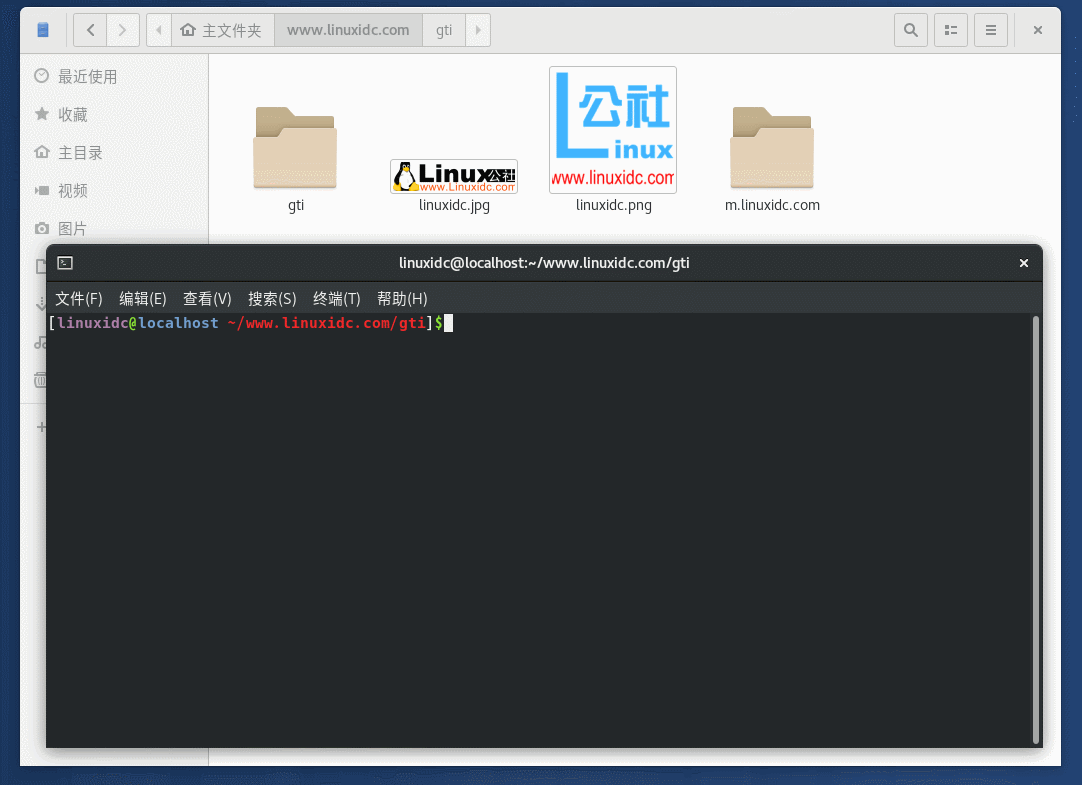Open the 编辑(E) menu in the terminal
This screenshot has height=785, width=1082.
pos(142,298)
